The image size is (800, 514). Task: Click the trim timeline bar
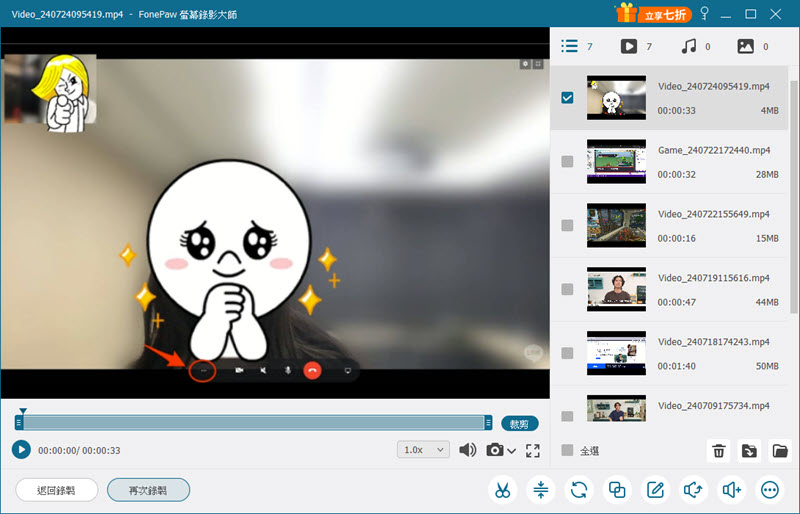pyautogui.click(x=254, y=422)
